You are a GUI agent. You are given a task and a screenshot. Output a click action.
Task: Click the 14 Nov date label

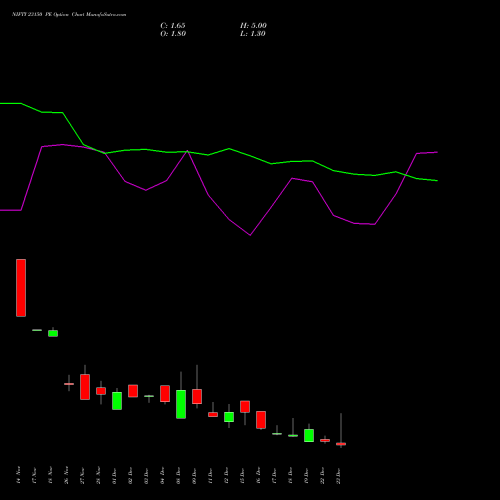tap(18, 475)
